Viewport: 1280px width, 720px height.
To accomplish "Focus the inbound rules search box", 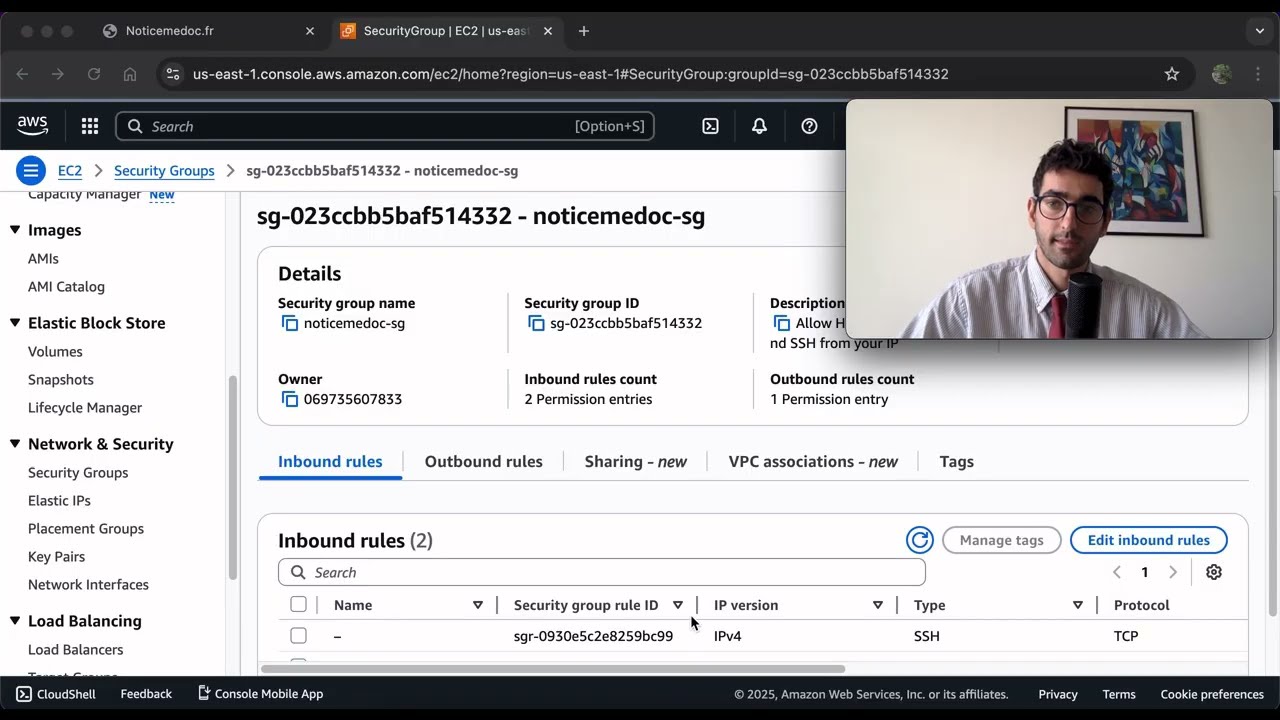I will 602,572.
